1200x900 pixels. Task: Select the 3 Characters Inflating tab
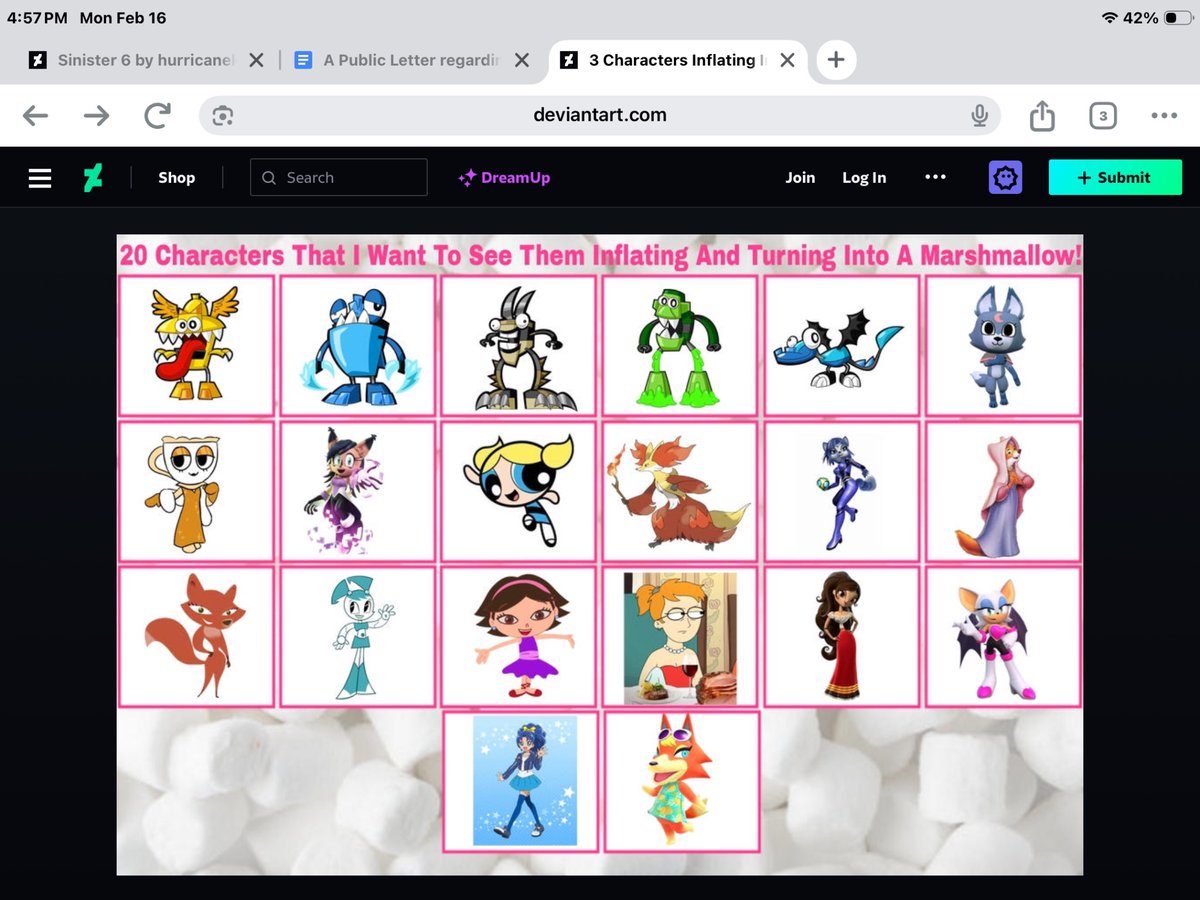point(664,60)
